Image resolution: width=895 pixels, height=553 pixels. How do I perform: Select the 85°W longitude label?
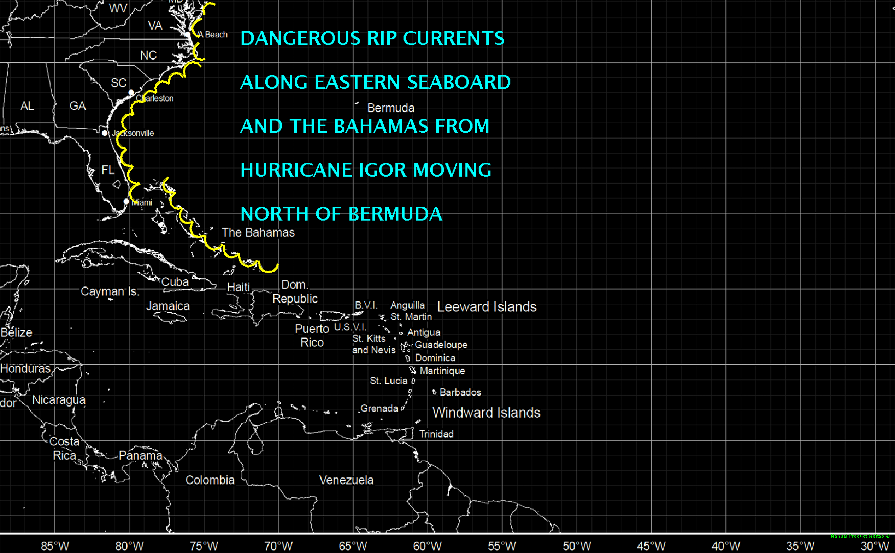[x=55, y=546]
